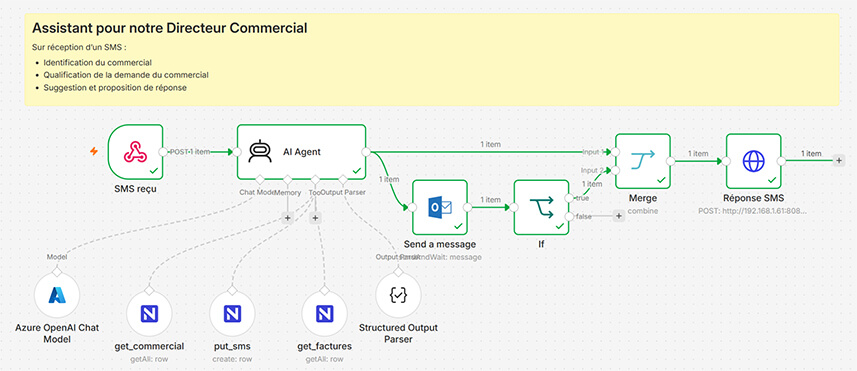This screenshot has width=857, height=371.
Task: Select the Réponse SMS HTTP node
Action: tap(754, 161)
